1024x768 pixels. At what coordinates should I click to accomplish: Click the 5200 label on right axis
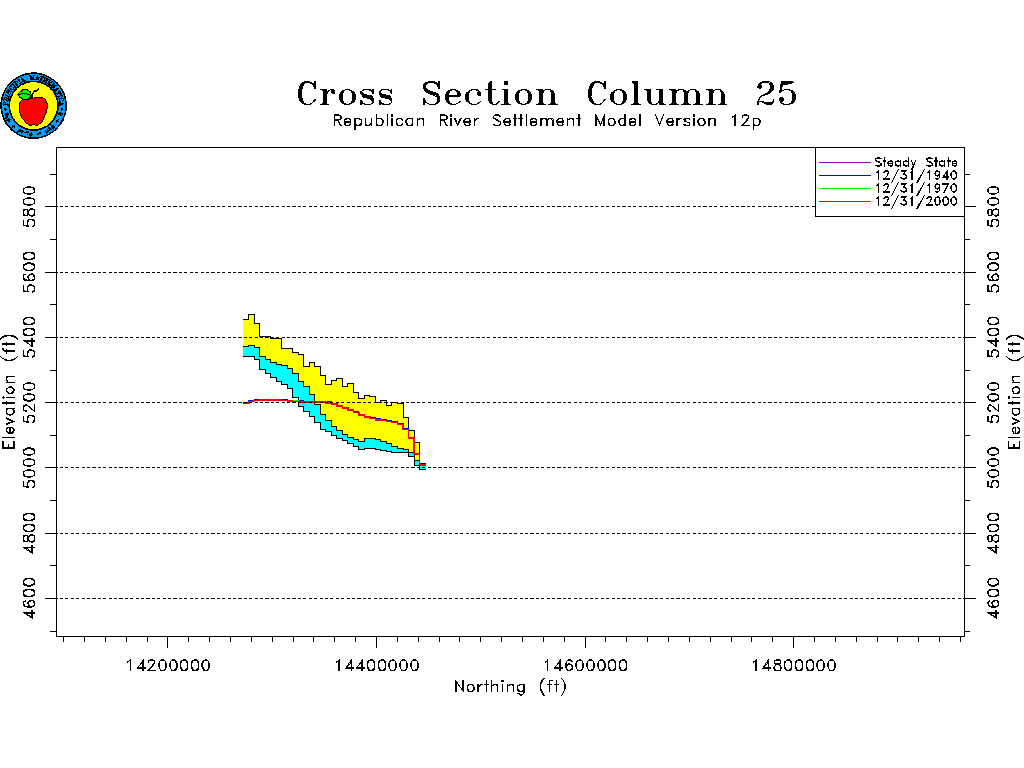coord(993,402)
